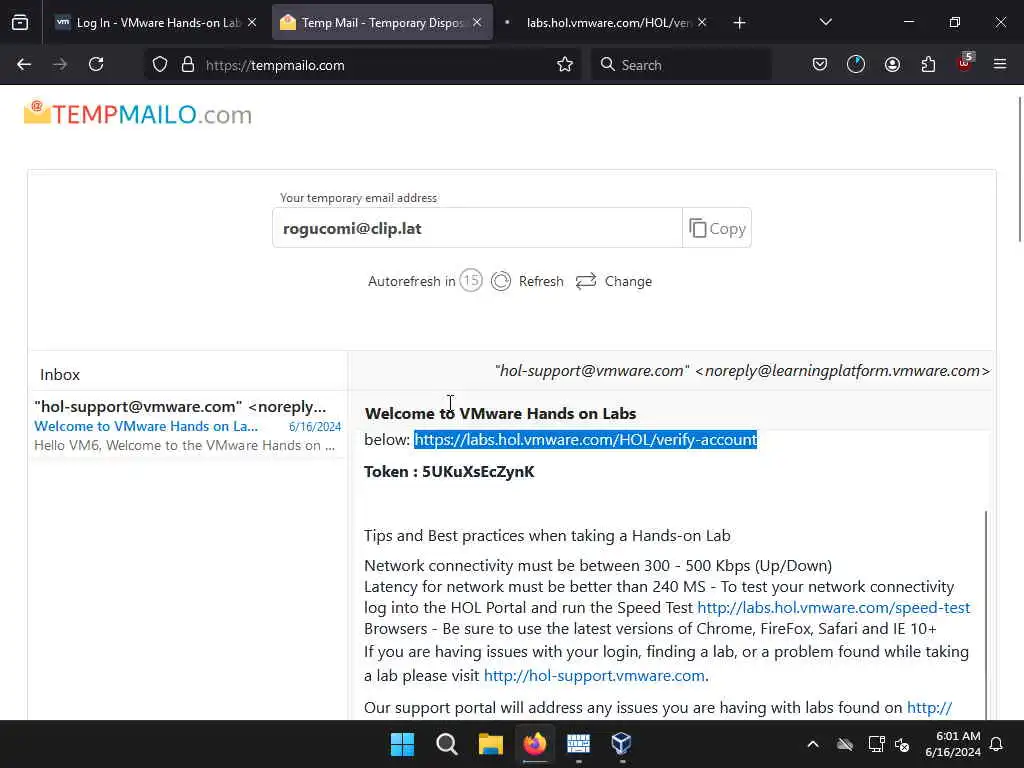1024x768 pixels.
Task: Bookmark this page with star icon
Action: tap(565, 65)
